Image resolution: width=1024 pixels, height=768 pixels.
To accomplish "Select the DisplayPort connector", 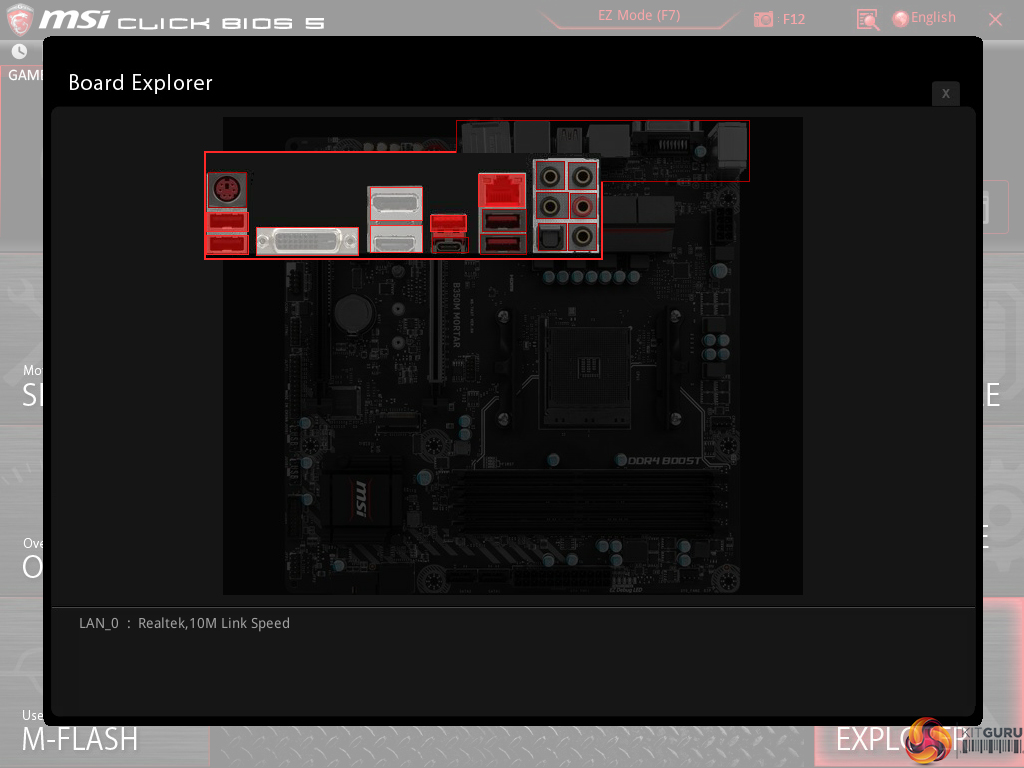I will coord(395,204).
